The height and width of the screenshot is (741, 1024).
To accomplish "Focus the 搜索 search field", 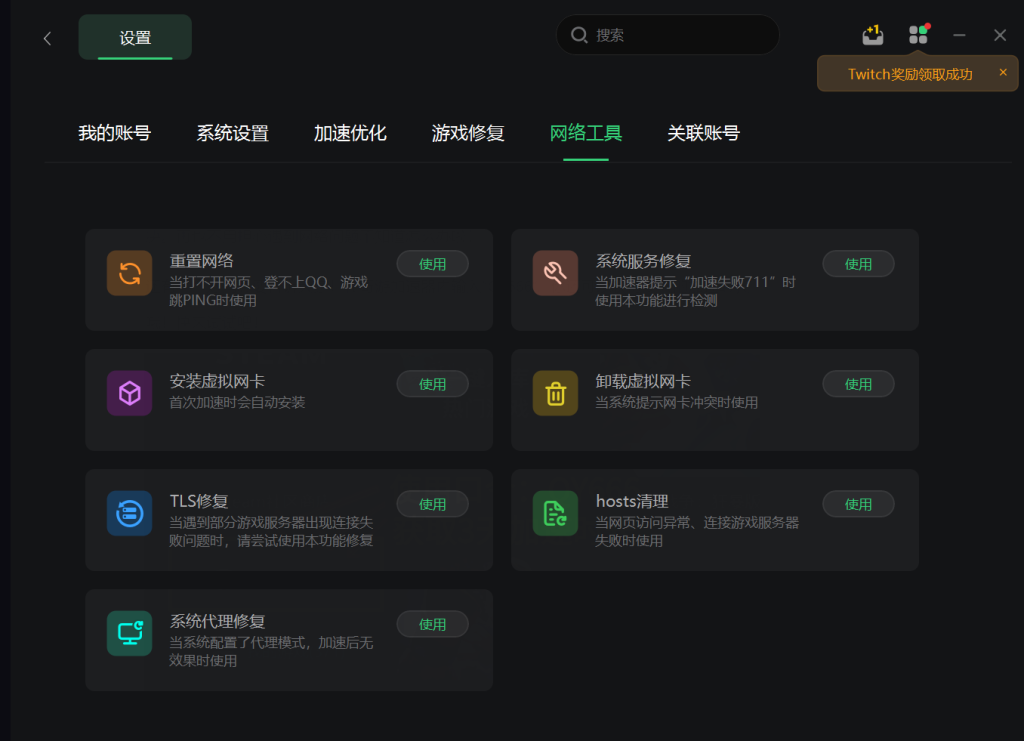I will click(667, 35).
